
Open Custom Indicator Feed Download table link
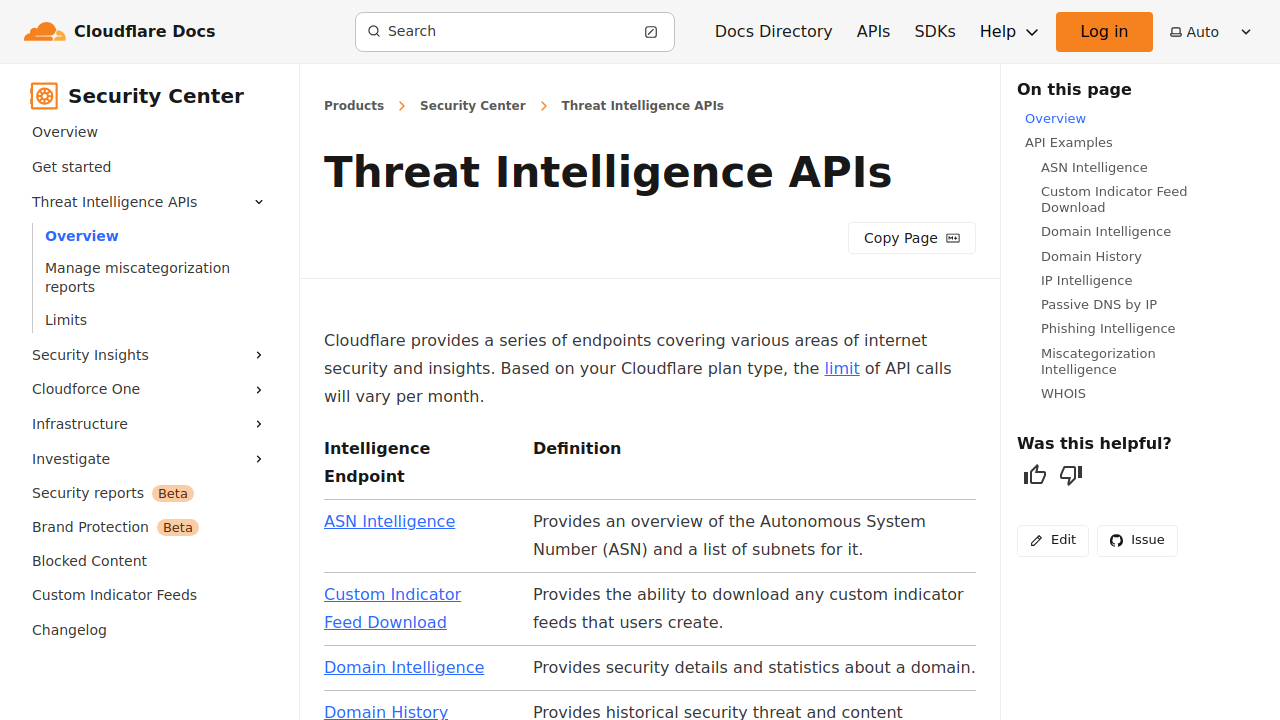[392, 608]
